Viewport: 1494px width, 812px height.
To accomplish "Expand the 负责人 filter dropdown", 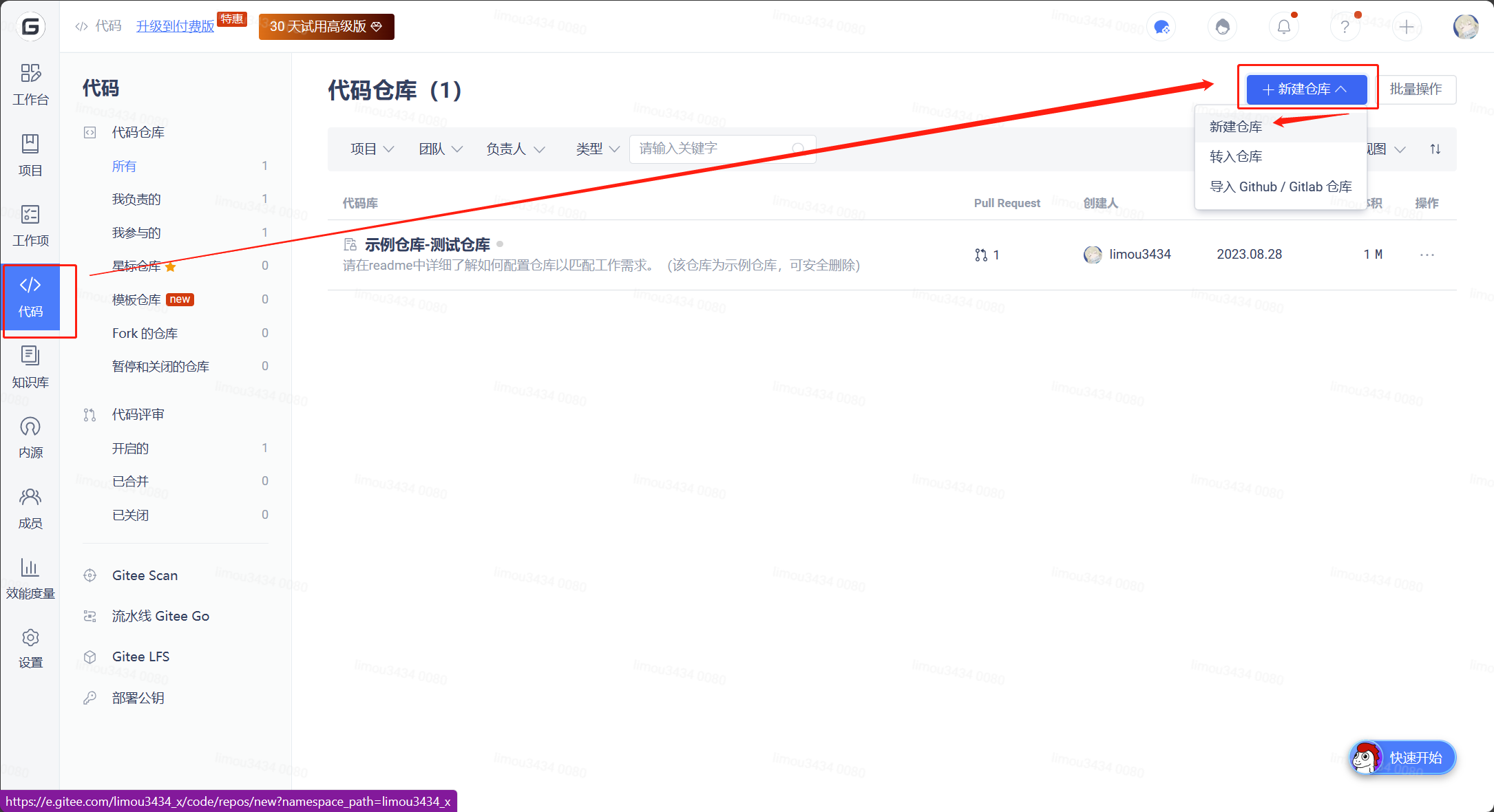I will tap(515, 149).
